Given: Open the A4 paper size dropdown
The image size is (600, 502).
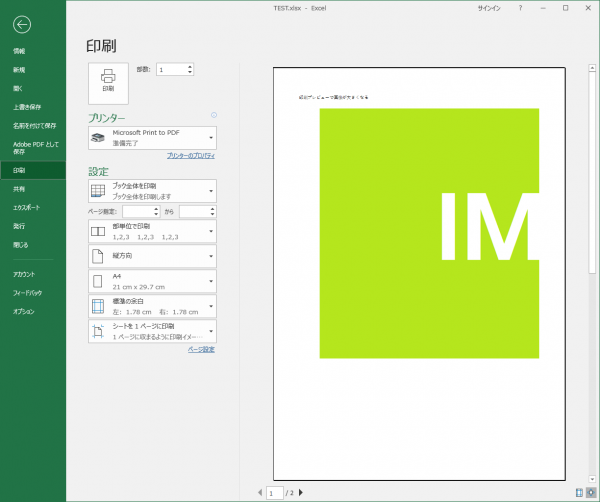Looking at the screenshot, I should (x=152, y=281).
